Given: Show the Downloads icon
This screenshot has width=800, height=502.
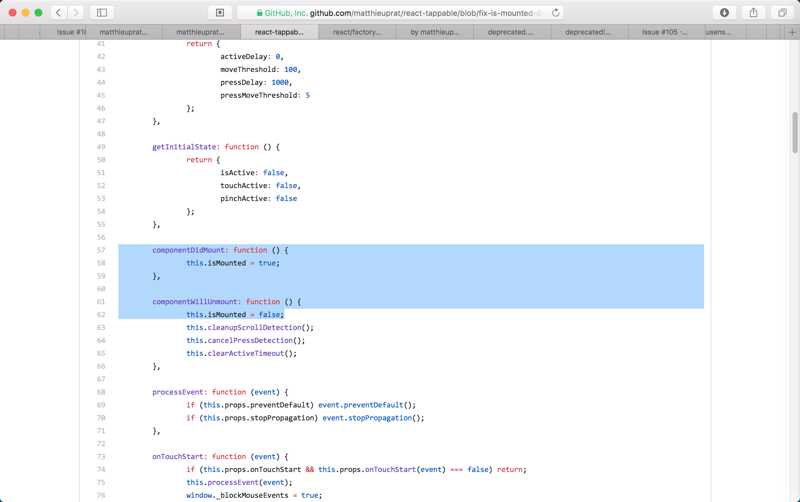Looking at the screenshot, I should coord(724,13).
